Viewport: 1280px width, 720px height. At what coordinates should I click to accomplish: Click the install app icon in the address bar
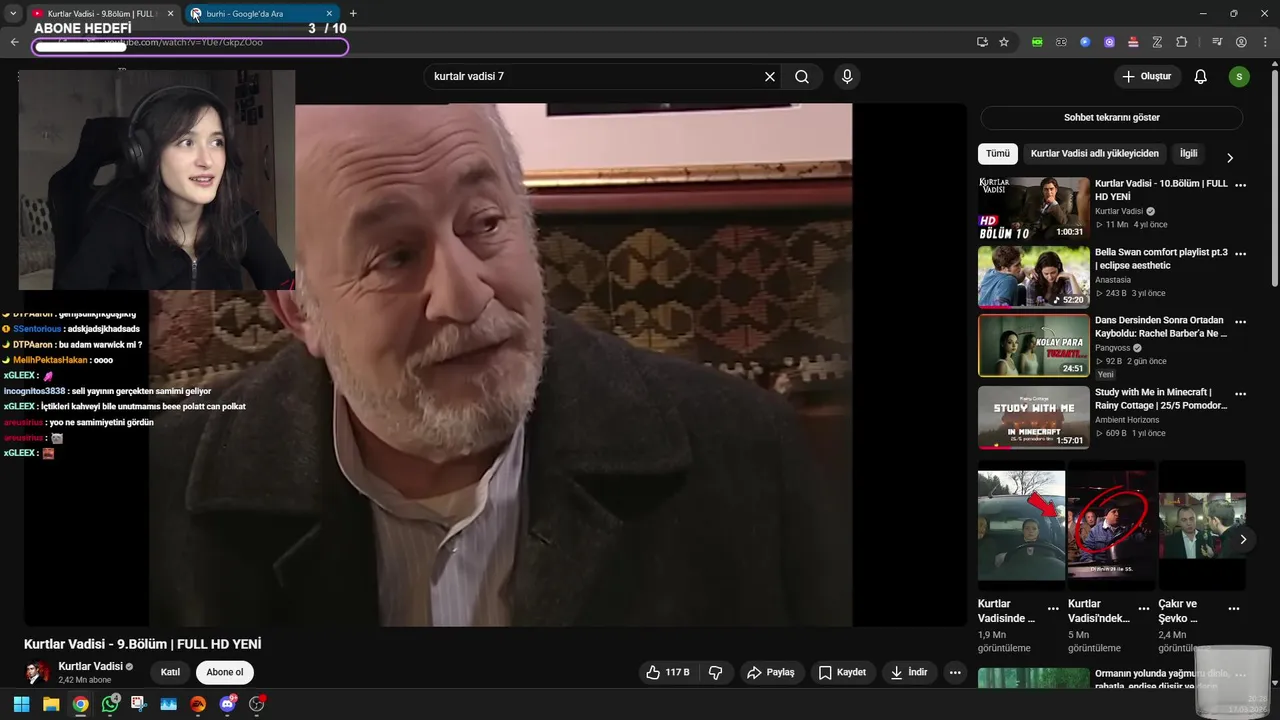click(982, 42)
